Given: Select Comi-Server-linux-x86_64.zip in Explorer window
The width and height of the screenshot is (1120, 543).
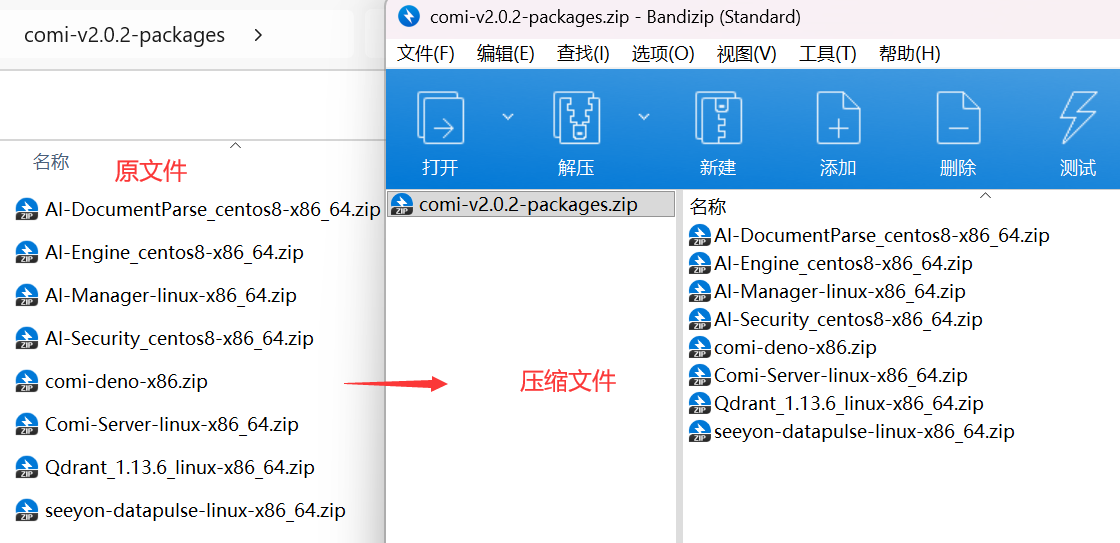Looking at the screenshot, I should tap(172, 424).
